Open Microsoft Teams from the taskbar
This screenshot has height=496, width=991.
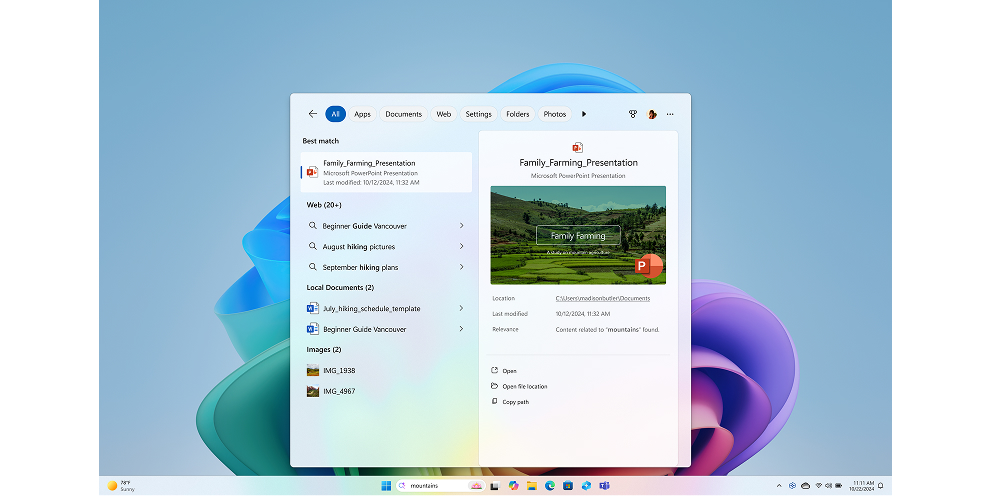604,485
